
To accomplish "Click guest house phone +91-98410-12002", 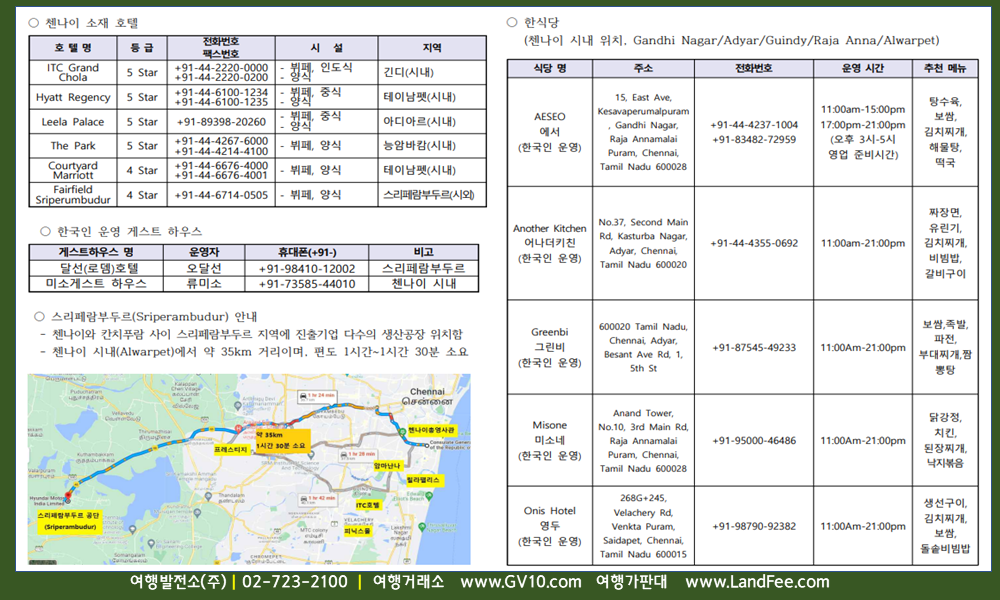I will click(x=307, y=268).
